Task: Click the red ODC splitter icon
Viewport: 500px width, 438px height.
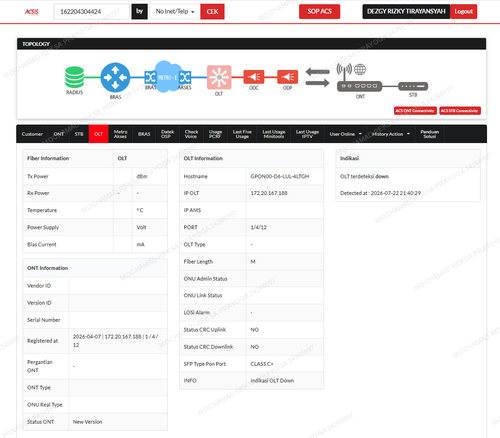Action: click(254, 77)
